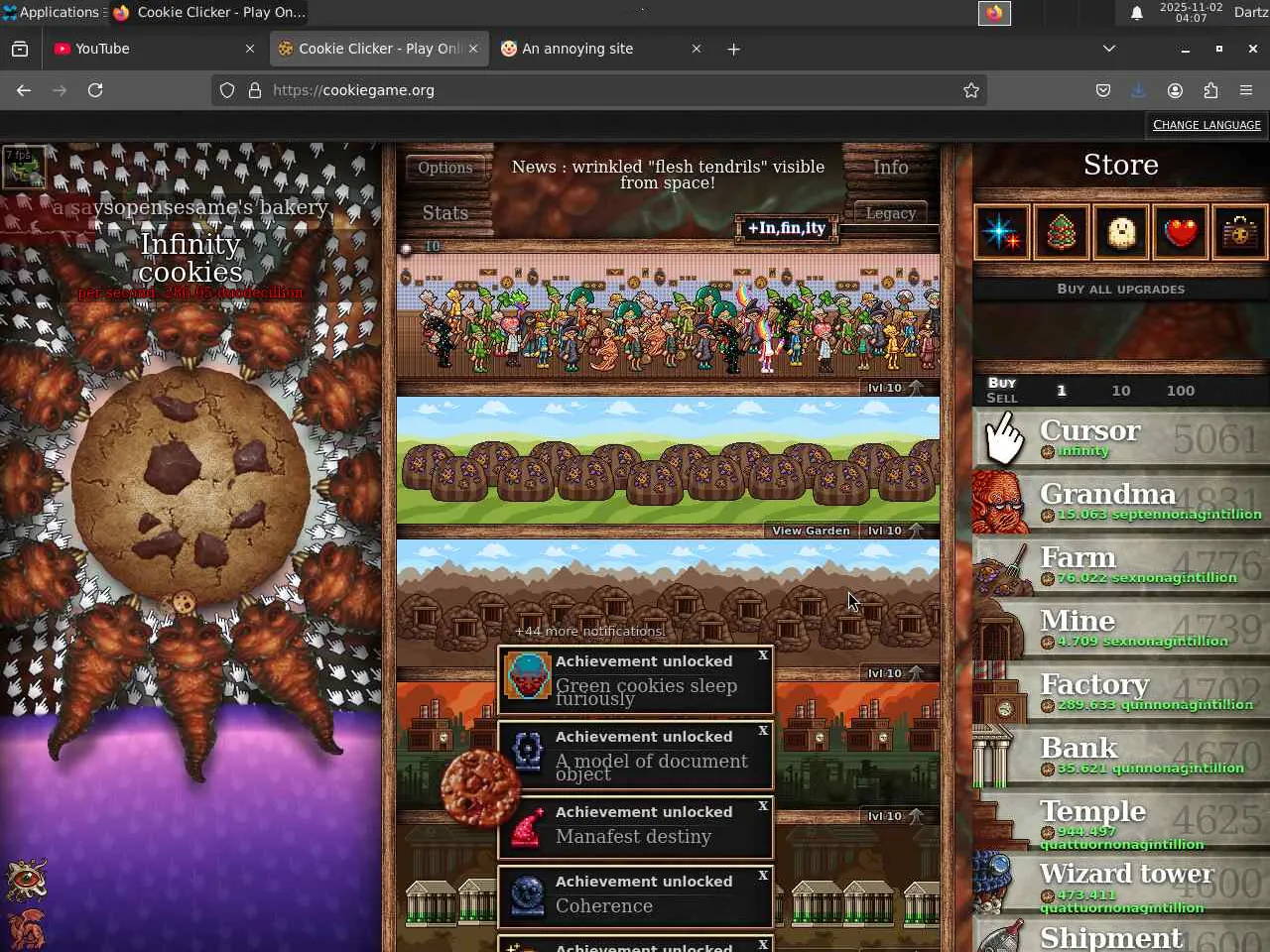Screen dimensions: 1270x952
Task: Click the red wrath cookie
Action: pyautogui.click(x=480, y=788)
